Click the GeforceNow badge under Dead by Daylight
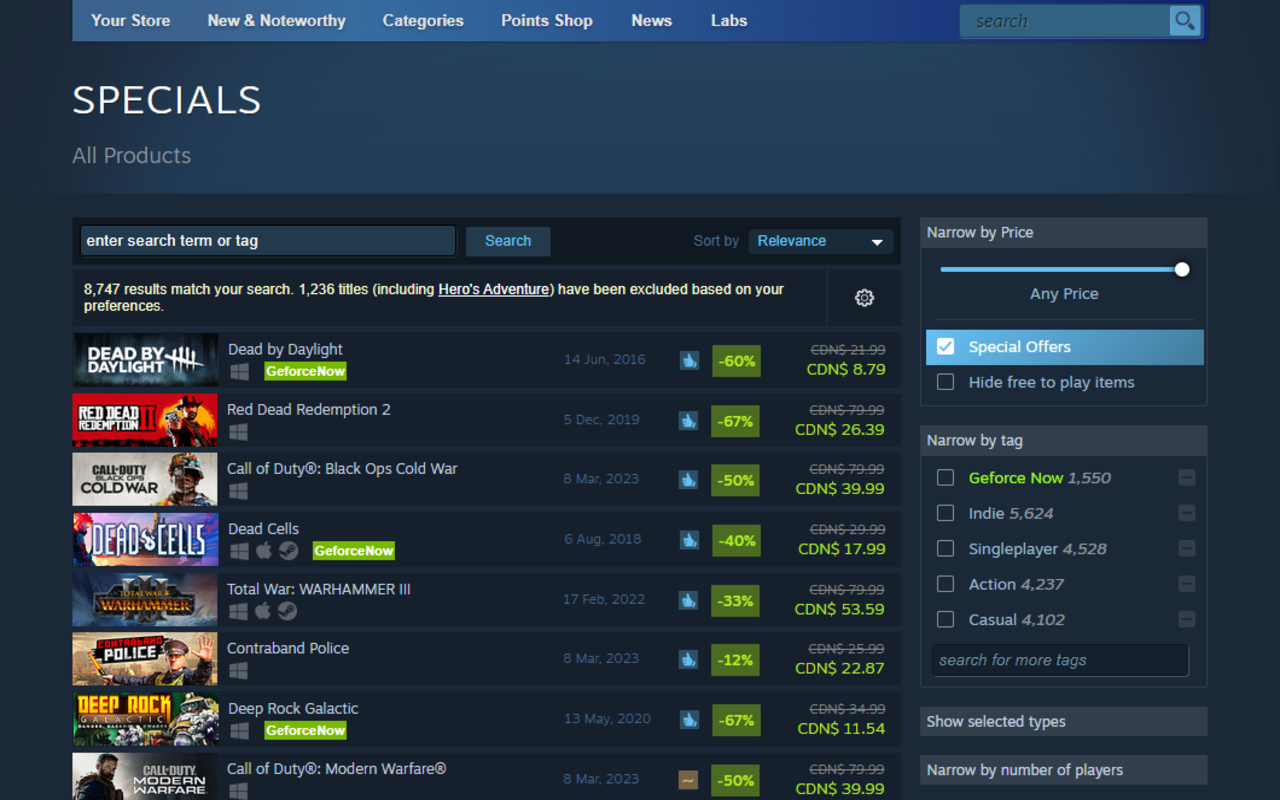Image resolution: width=1280 pixels, height=800 pixels. [305, 371]
